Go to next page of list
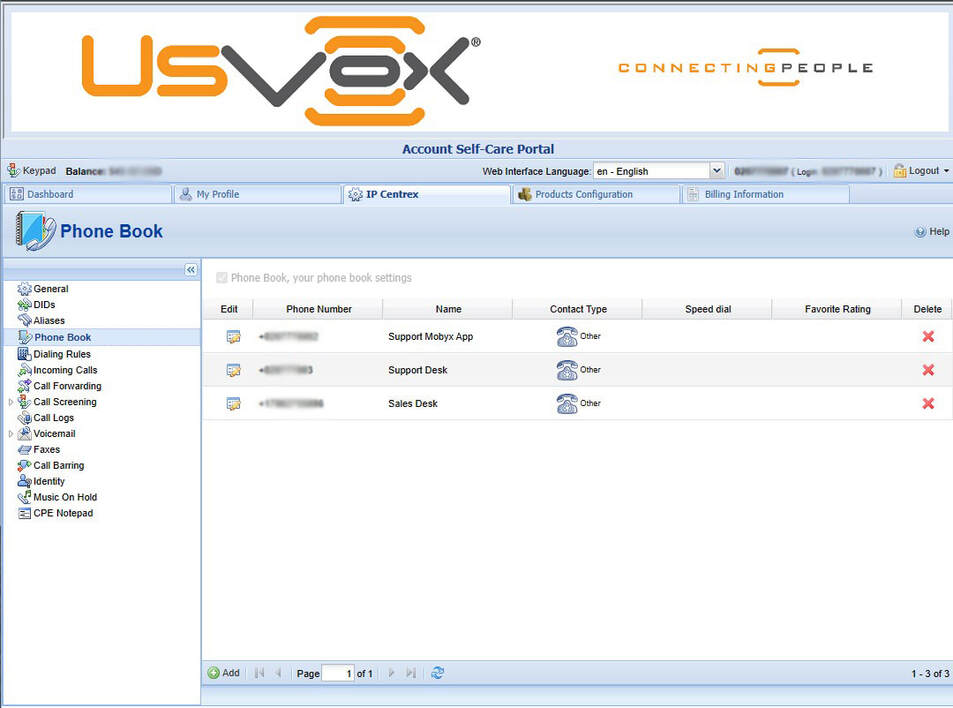Image resolution: width=953 pixels, height=708 pixels. [x=392, y=673]
